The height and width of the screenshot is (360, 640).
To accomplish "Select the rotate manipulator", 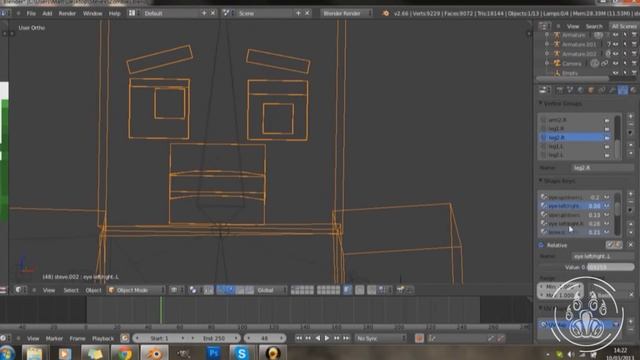I will pyautogui.click(x=240, y=290).
